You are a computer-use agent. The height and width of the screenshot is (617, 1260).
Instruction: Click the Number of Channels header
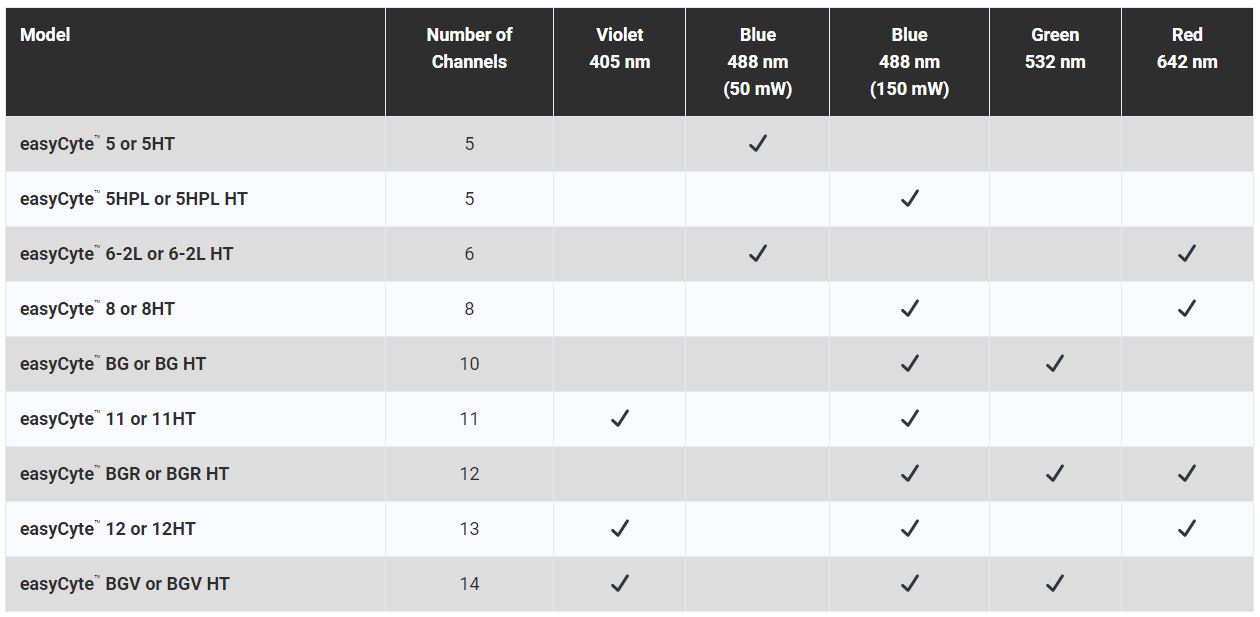coord(469,48)
